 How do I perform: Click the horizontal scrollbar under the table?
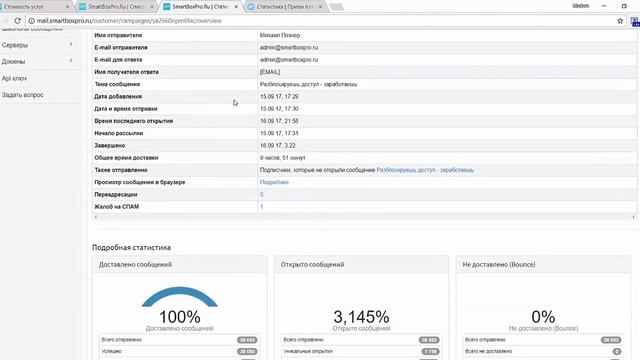[364, 217]
